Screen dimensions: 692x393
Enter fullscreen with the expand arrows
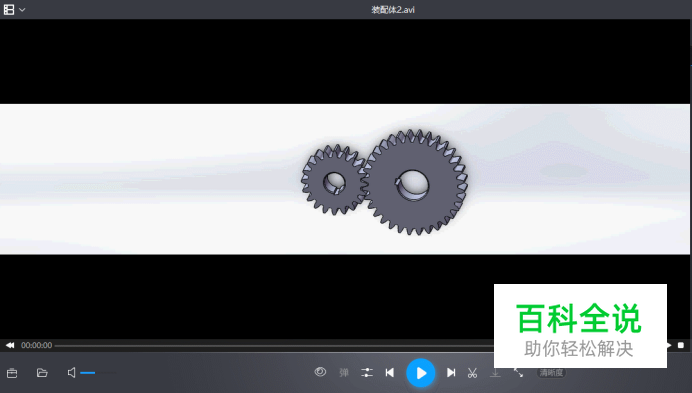pyautogui.click(x=519, y=373)
